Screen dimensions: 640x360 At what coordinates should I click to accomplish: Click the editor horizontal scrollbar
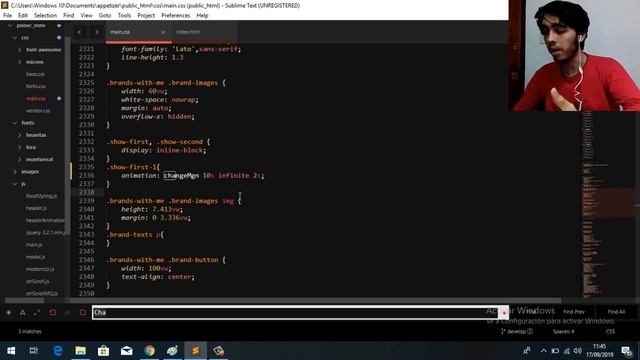[x=316, y=301]
